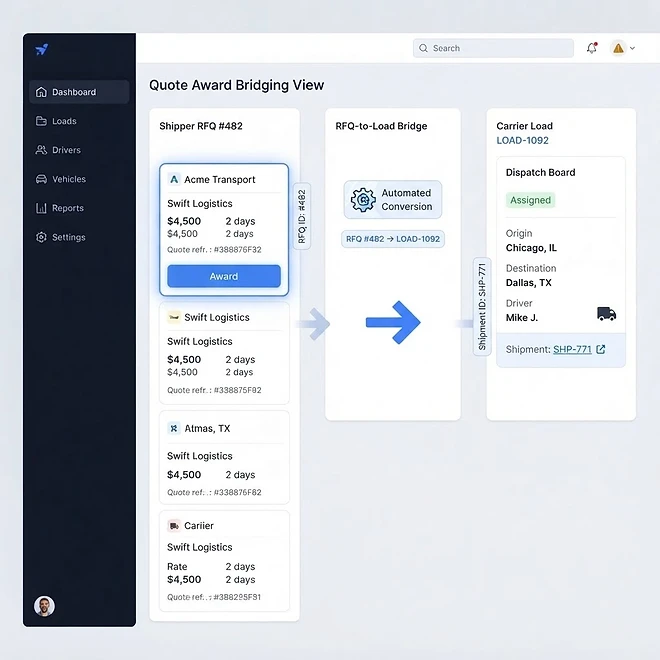Click the Cariier truck logo icon
The image size is (660, 660).
click(x=174, y=526)
